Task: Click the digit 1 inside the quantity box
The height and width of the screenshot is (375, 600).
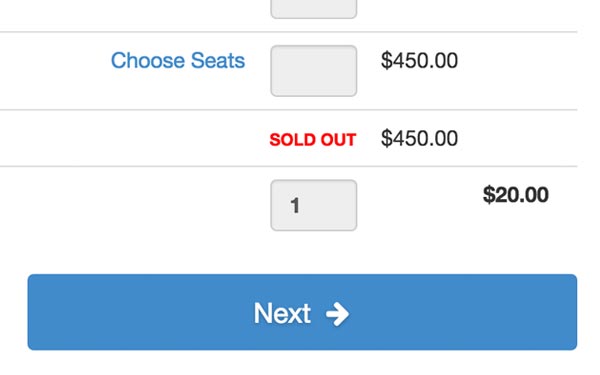Action: tap(295, 205)
